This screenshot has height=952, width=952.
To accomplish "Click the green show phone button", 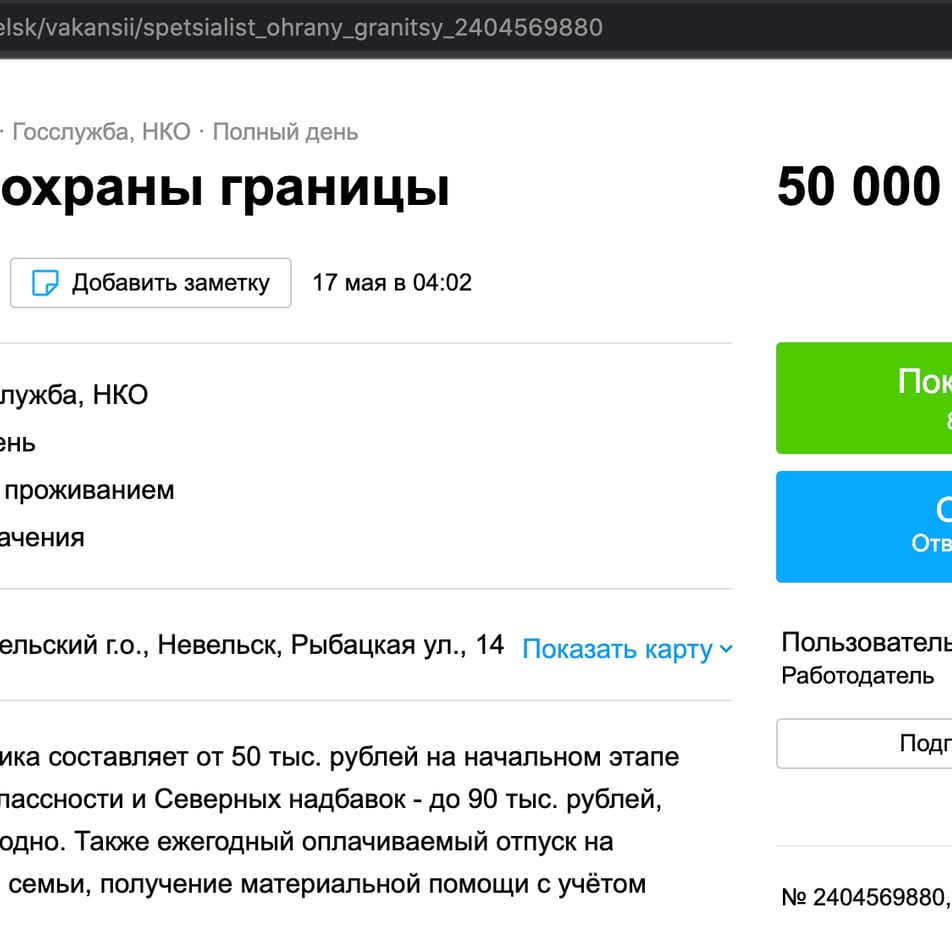I will [x=864, y=398].
